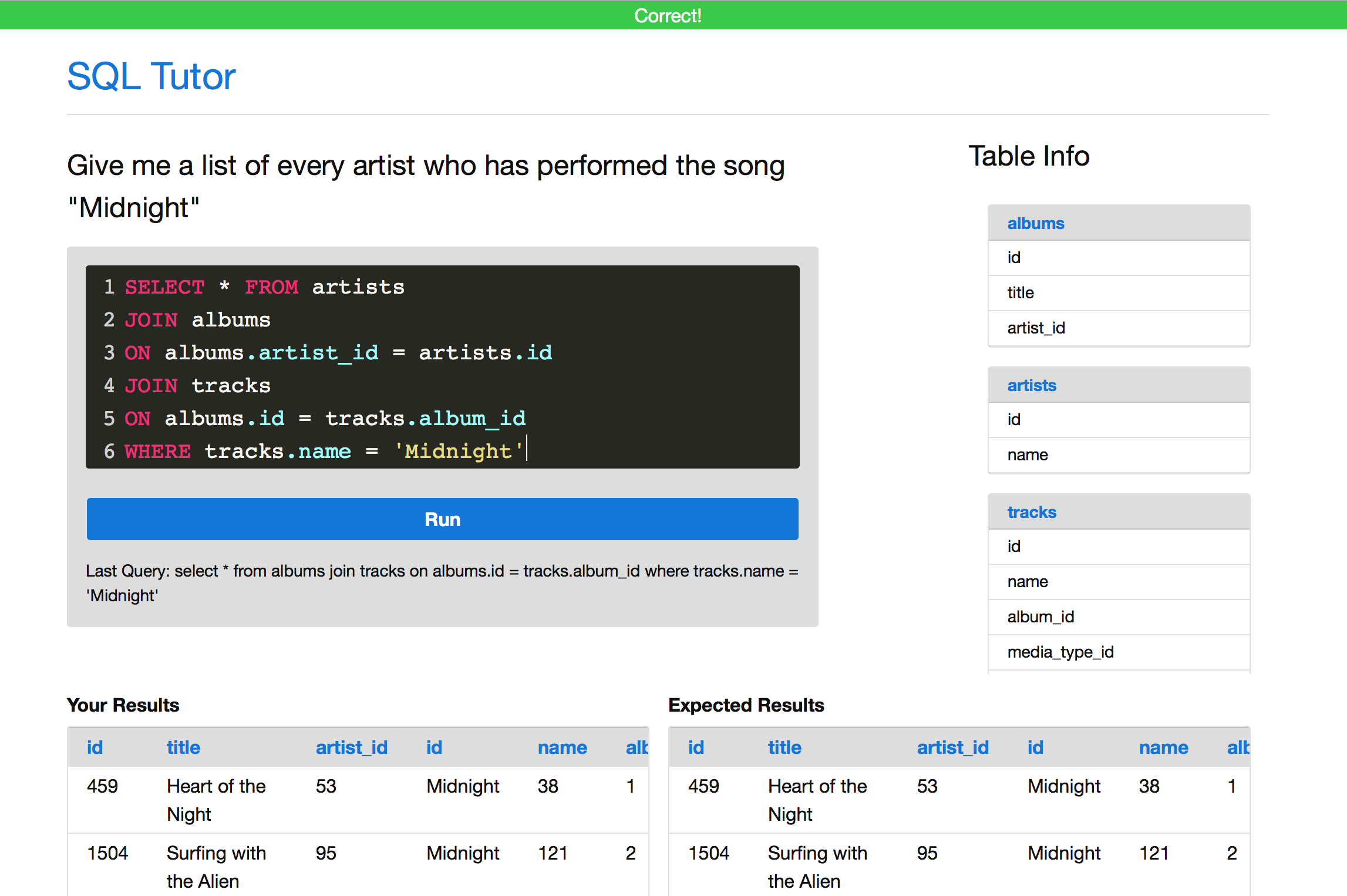
Task: Click the album_id row of the tracks table
Action: pyautogui.click(x=1119, y=617)
